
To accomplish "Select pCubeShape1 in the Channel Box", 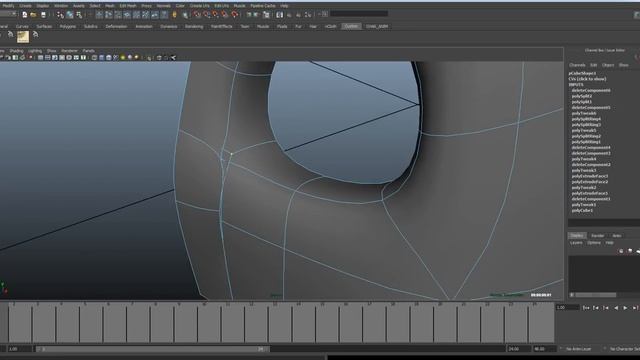I will pos(582,73).
